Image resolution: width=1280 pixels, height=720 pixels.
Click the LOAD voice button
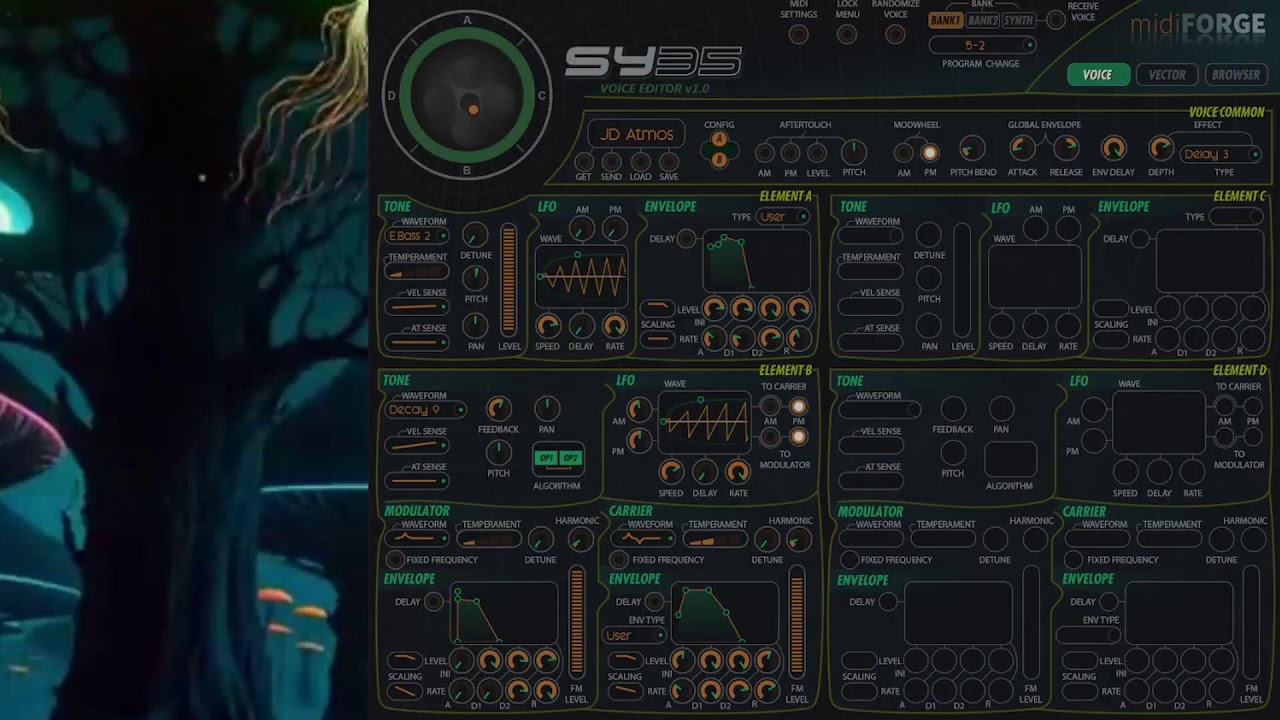click(x=641, y=161)
